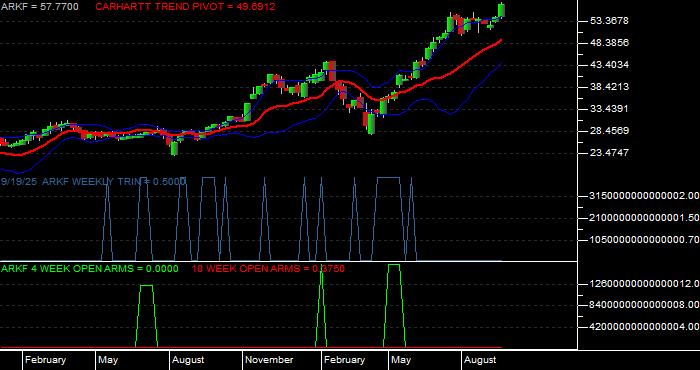
Task: Click the first August date marker
Action: coord(188,360)
